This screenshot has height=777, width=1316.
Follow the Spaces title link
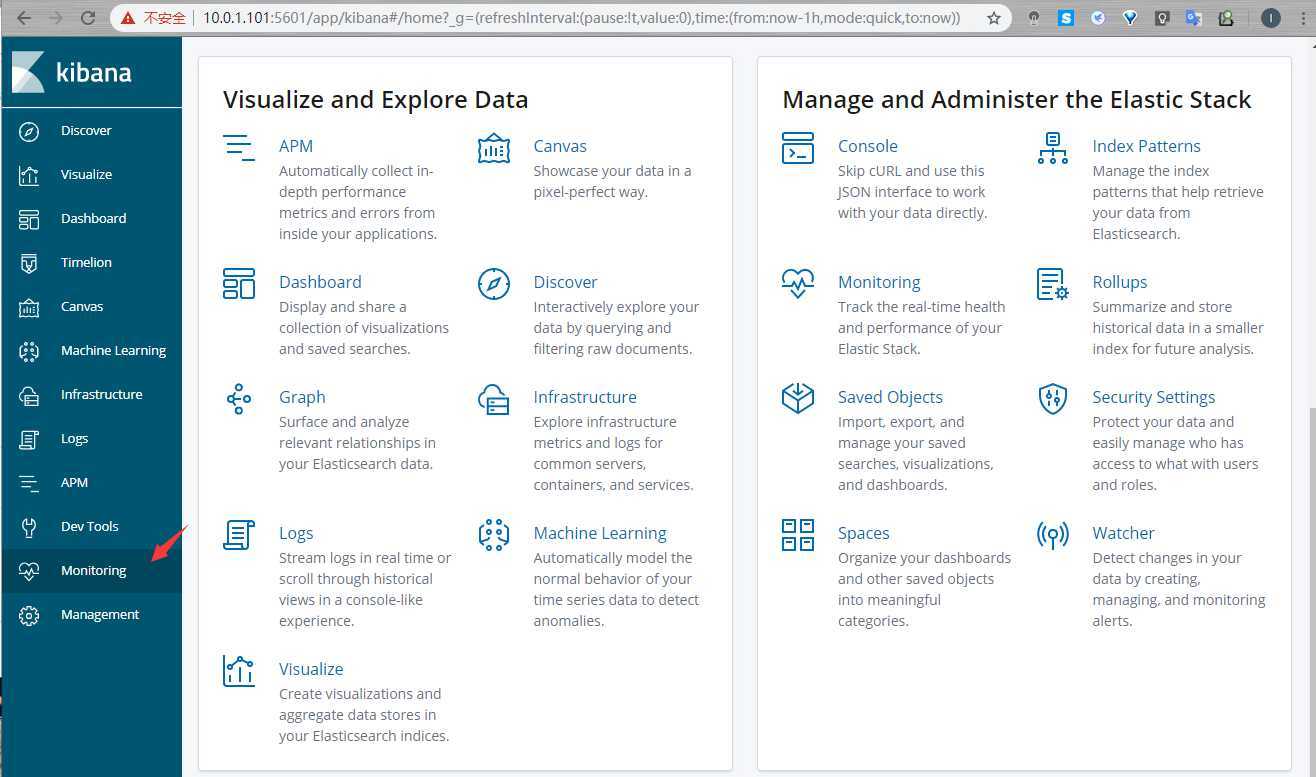click(x=864, y=533)
